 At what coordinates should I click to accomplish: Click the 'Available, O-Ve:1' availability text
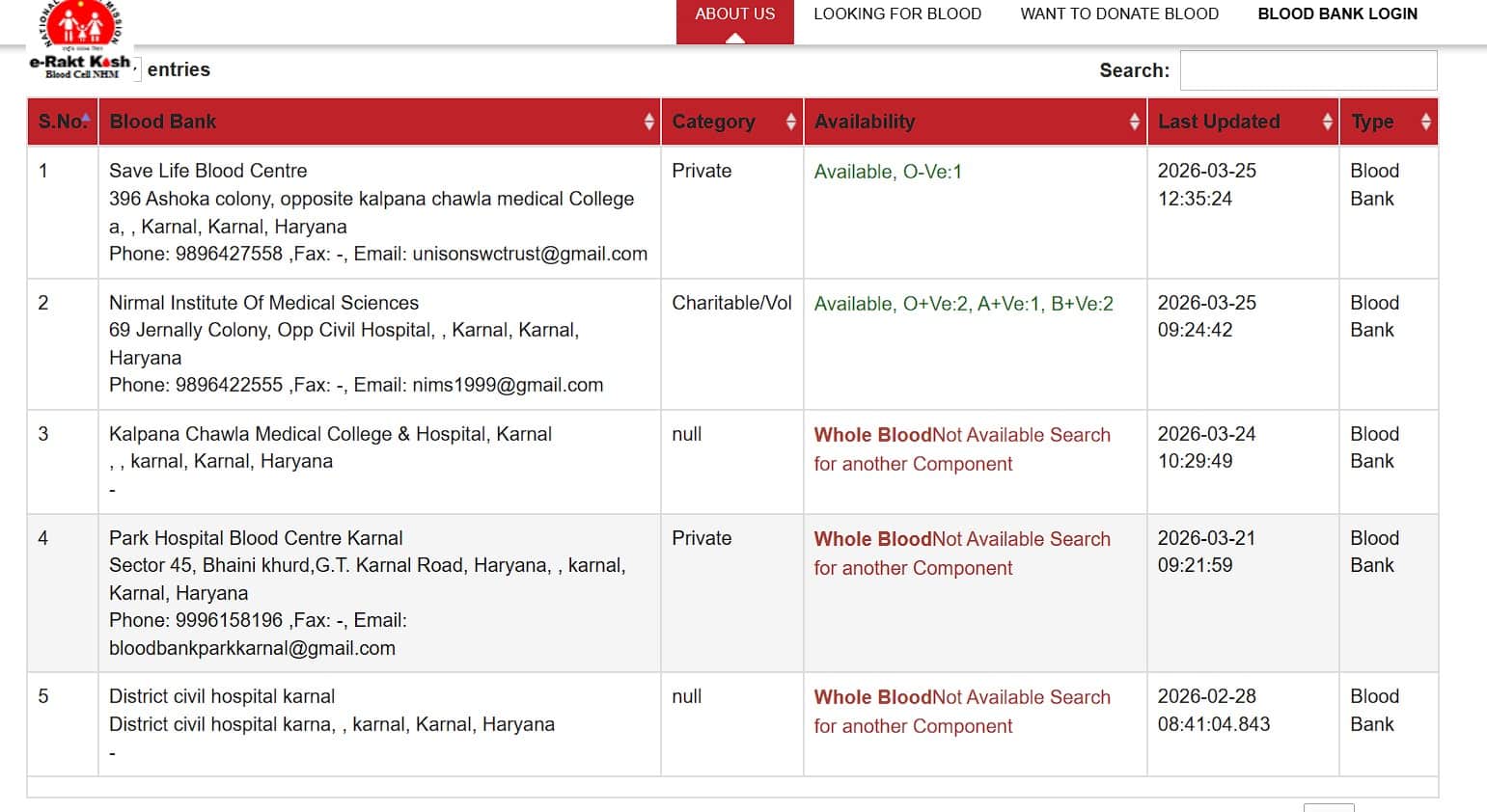click(x=888, y=172)
